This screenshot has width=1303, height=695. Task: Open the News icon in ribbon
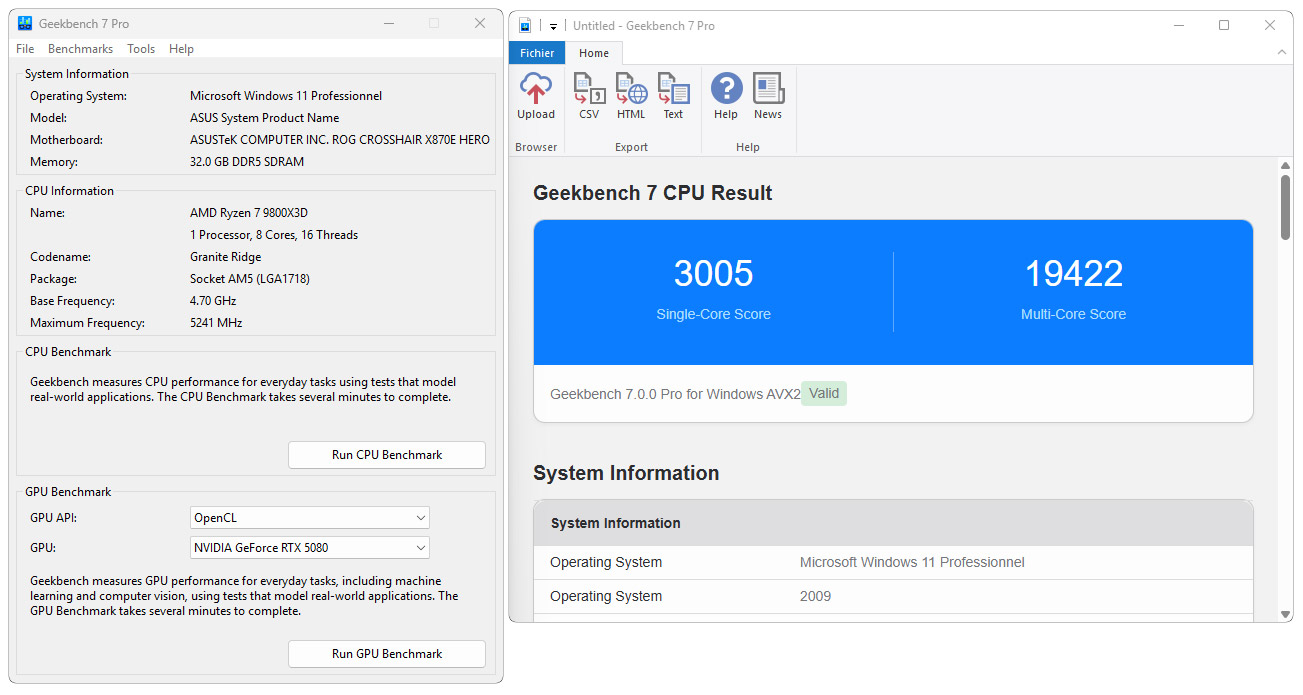coord(768,88)
